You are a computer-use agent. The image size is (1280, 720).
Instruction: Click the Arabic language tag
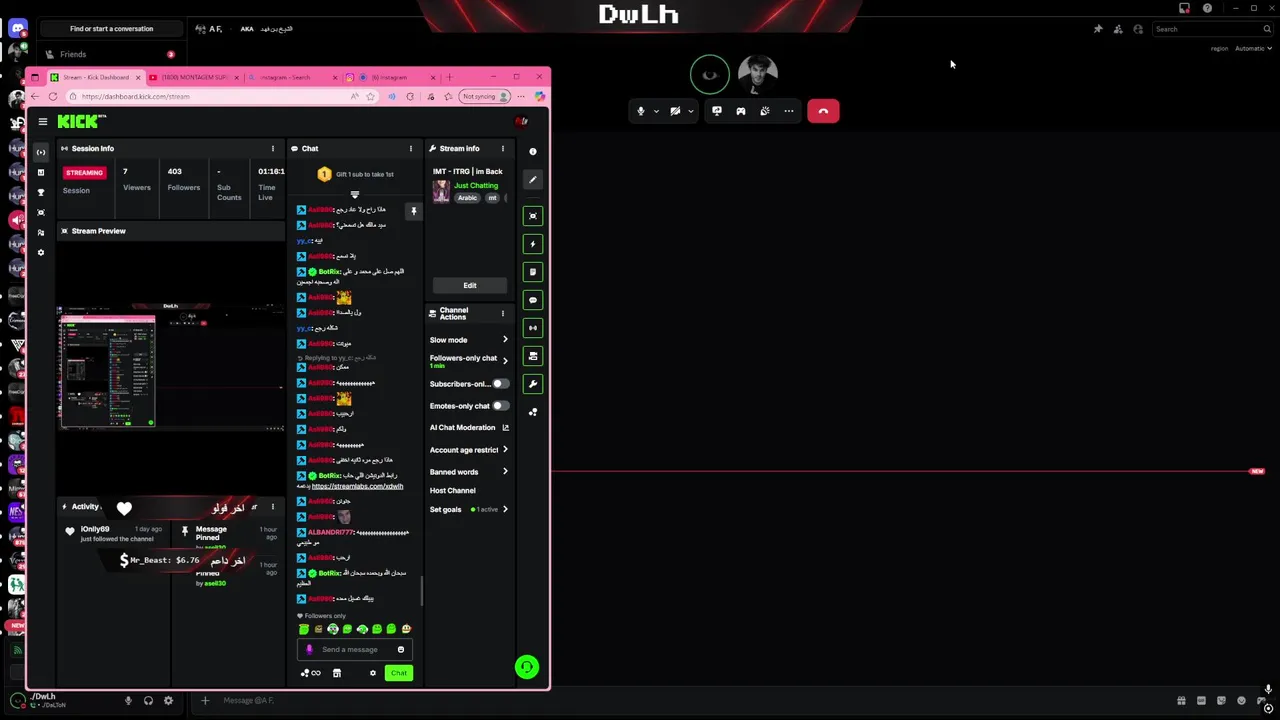467,198
